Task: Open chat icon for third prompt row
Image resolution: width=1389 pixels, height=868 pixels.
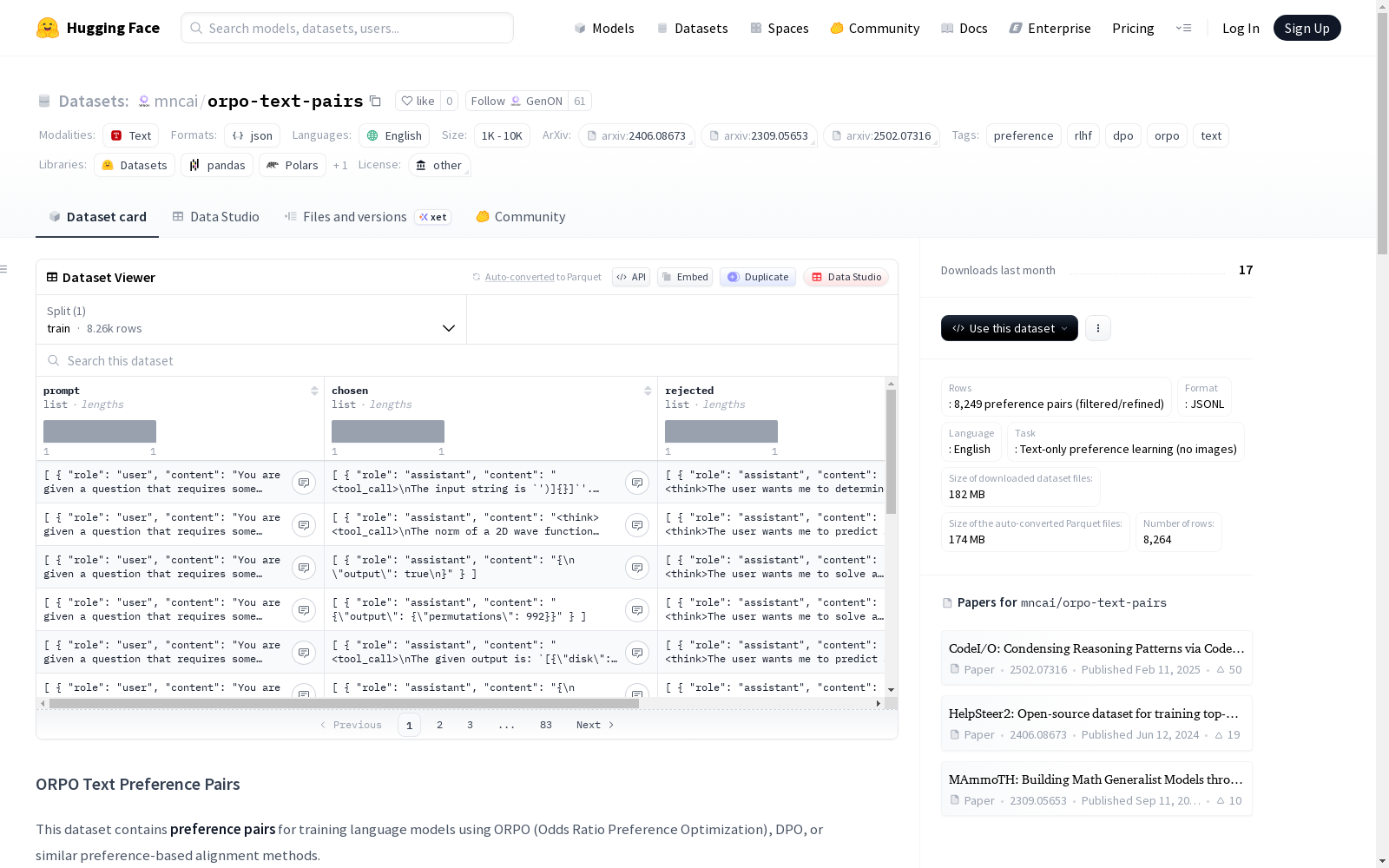Action: [x=304, y=567]
